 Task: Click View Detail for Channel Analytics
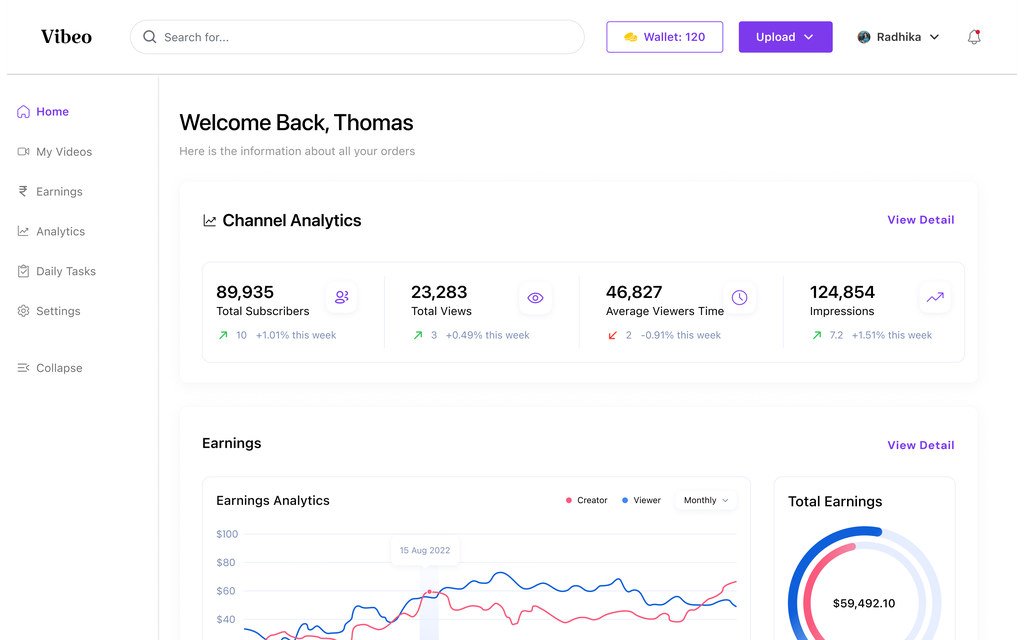(921, 220)
